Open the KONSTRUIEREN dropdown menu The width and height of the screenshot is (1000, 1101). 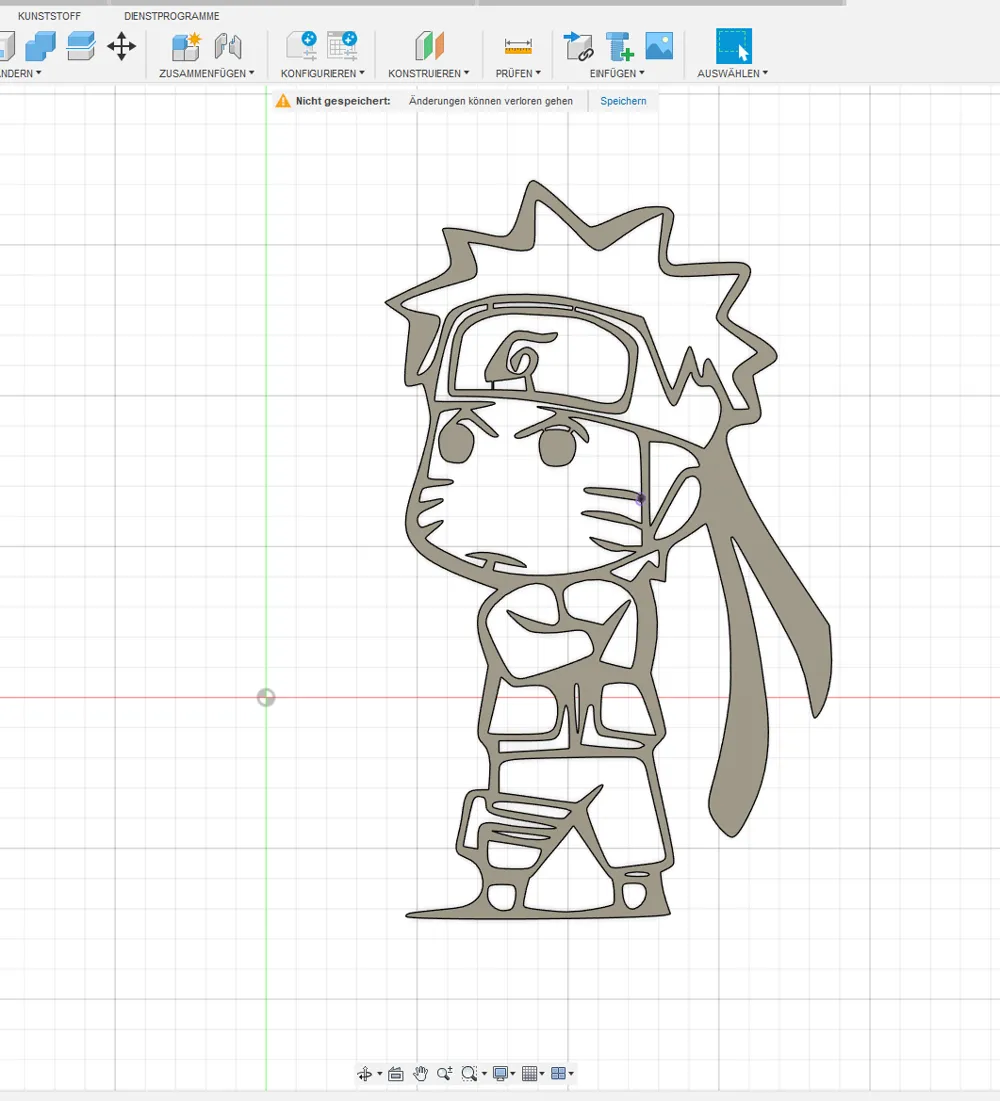coord(428,73)
